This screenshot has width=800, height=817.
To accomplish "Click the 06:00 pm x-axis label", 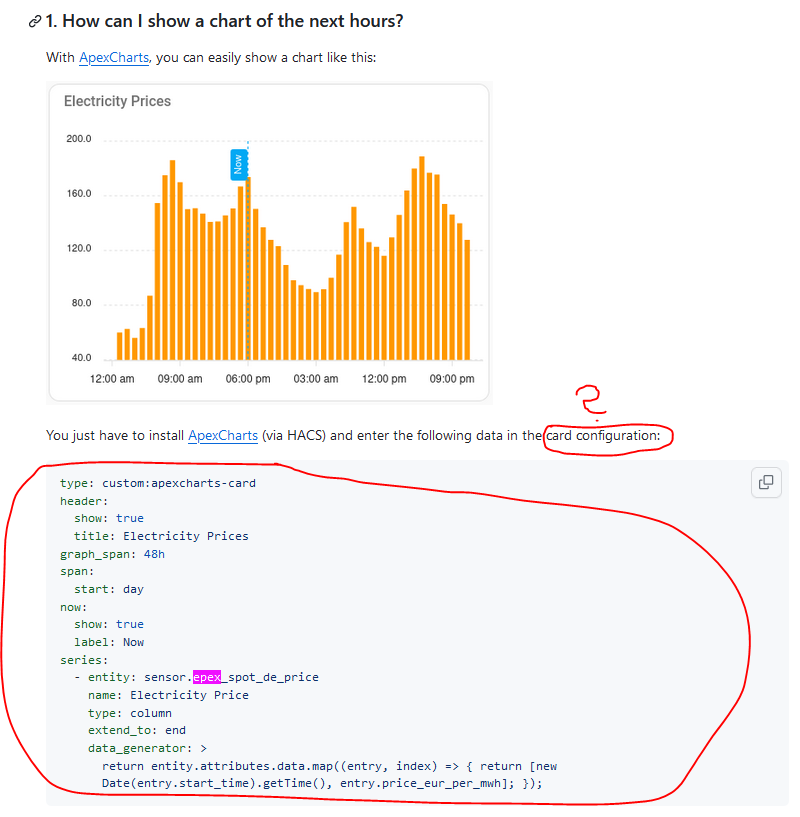I will click(x=248, y=379).
